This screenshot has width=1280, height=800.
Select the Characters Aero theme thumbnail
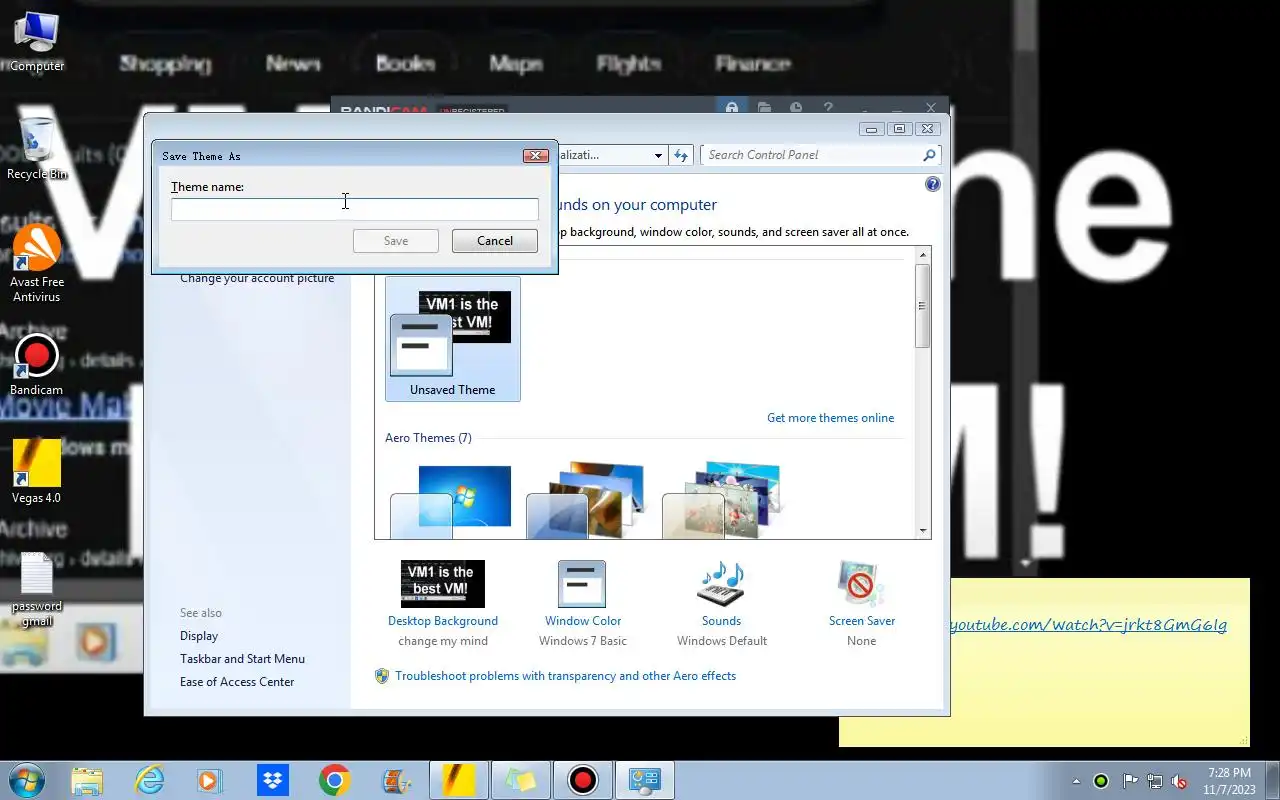(x=722, y=500)
